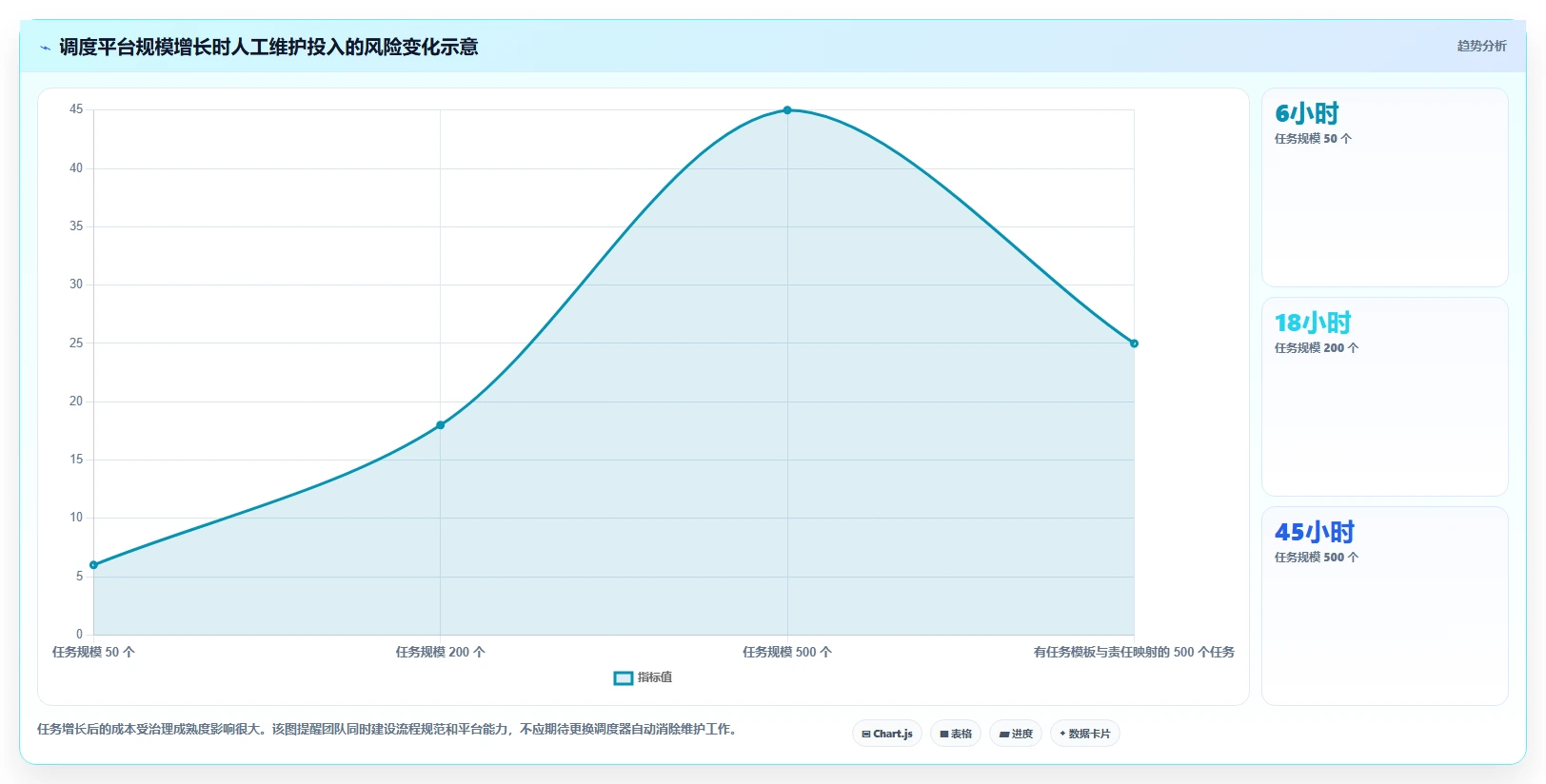1546x784 pixels.
Task: Click the data point at 任务规模 200 个
Action: 440,425
